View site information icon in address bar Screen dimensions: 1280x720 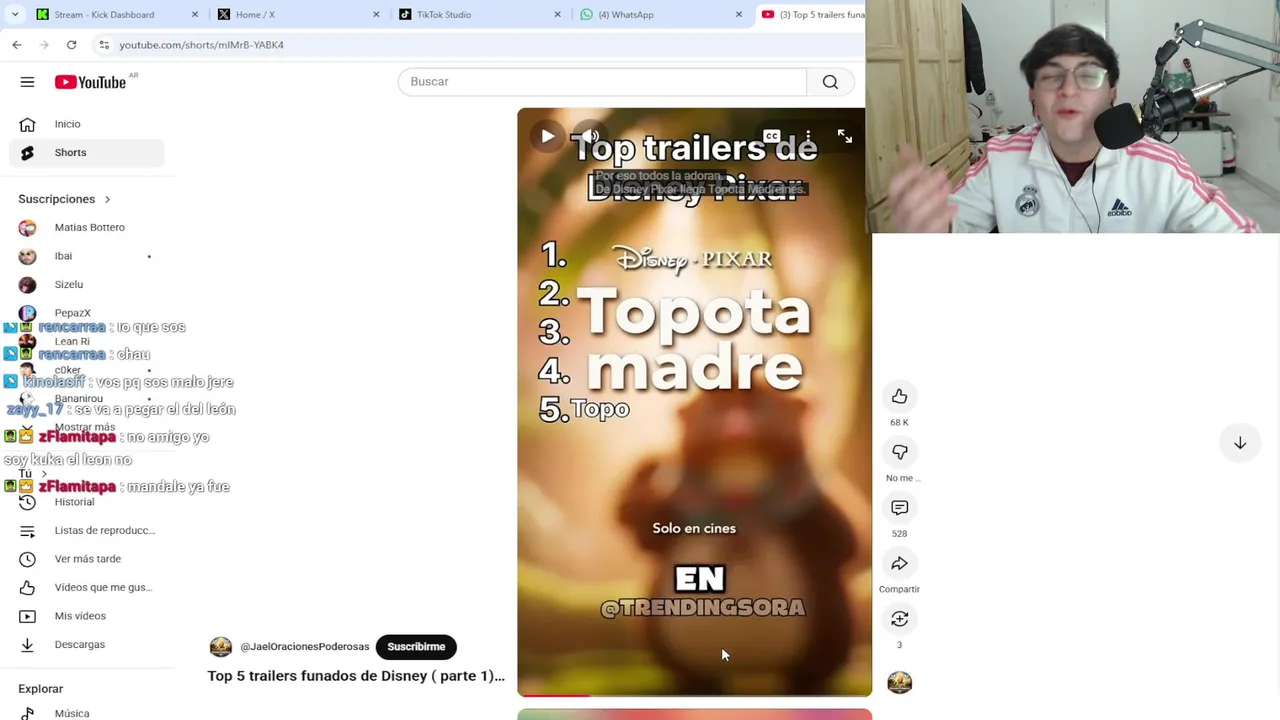pyautogui.click(x=104, y=45)
